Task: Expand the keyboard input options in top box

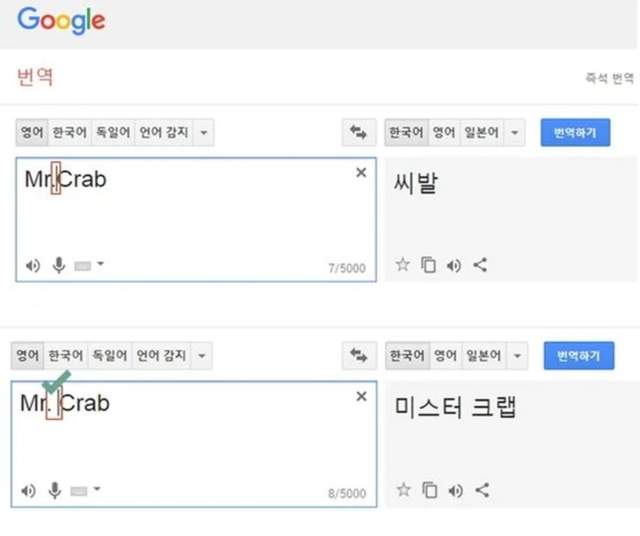Action: 100,265
